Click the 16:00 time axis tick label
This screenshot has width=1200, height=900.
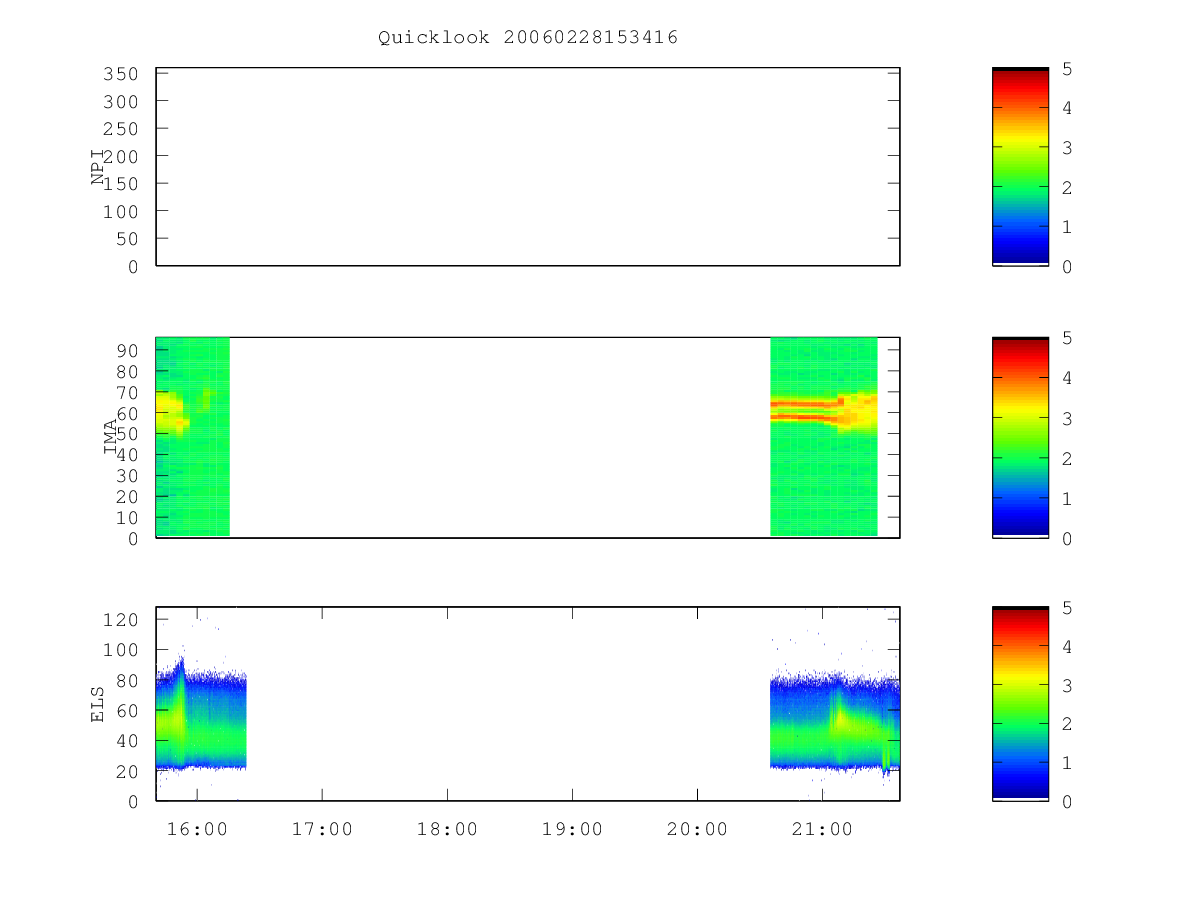197,829
